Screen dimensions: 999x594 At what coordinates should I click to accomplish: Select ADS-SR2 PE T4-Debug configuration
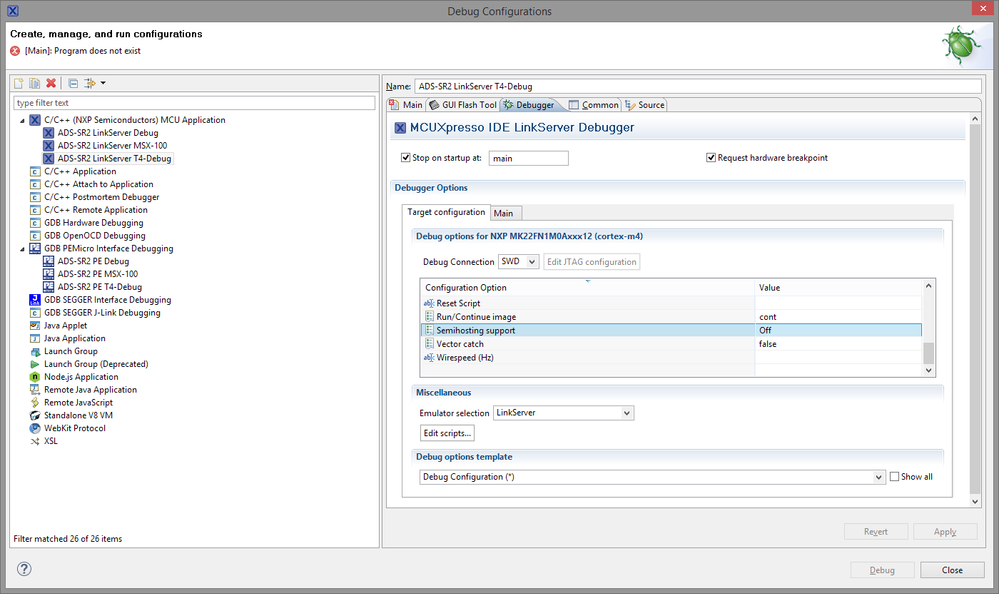pos(99,287)
